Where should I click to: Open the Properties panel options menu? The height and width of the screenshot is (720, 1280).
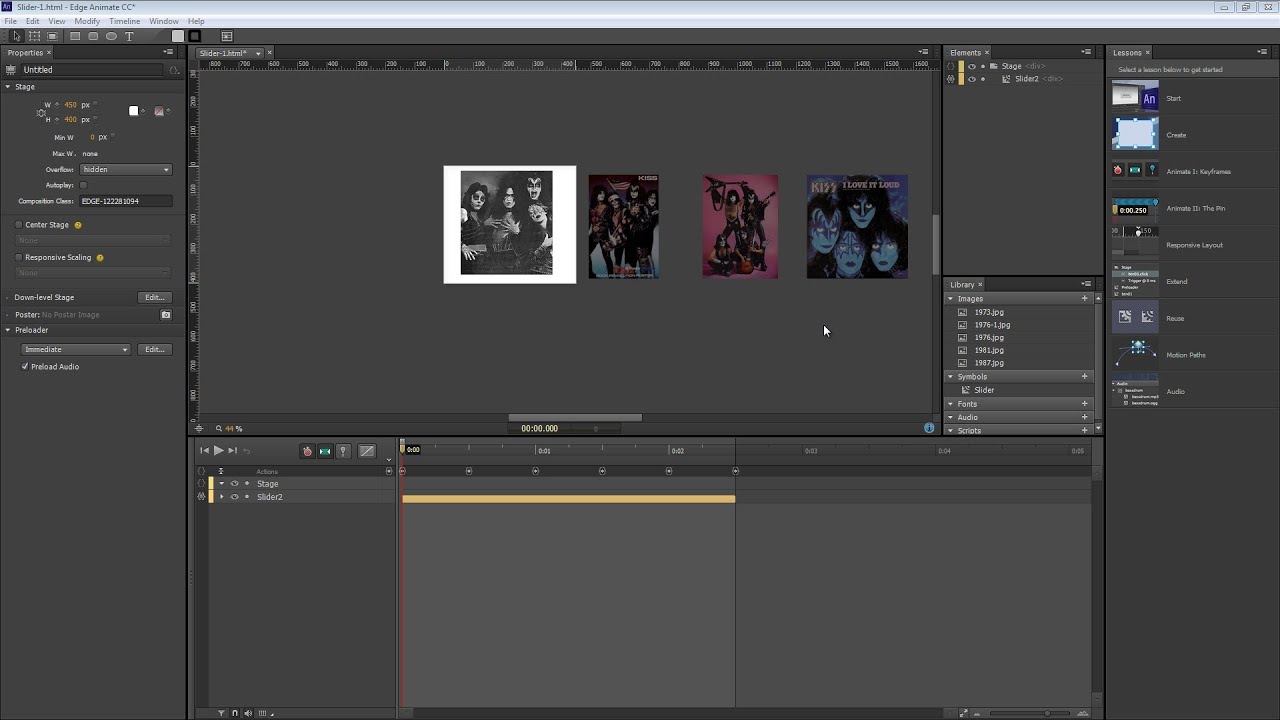[x=168, y=52]
